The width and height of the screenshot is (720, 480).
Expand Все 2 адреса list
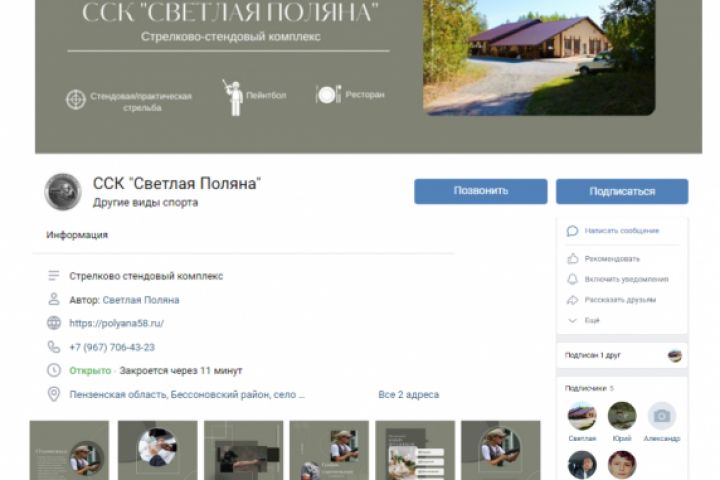click(408, 395)
